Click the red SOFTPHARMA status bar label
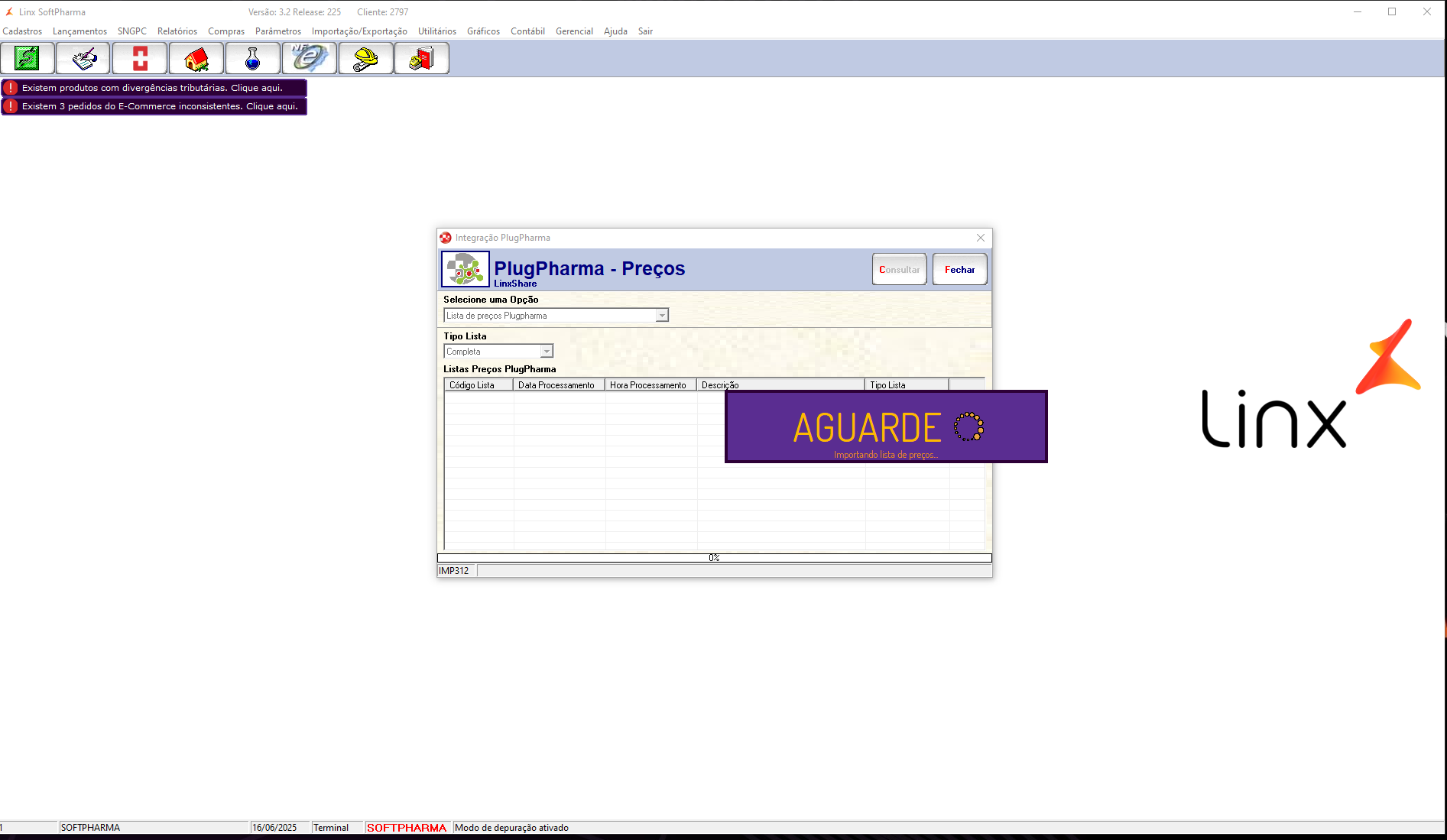1447x840 pixels. tap(407, 828)
